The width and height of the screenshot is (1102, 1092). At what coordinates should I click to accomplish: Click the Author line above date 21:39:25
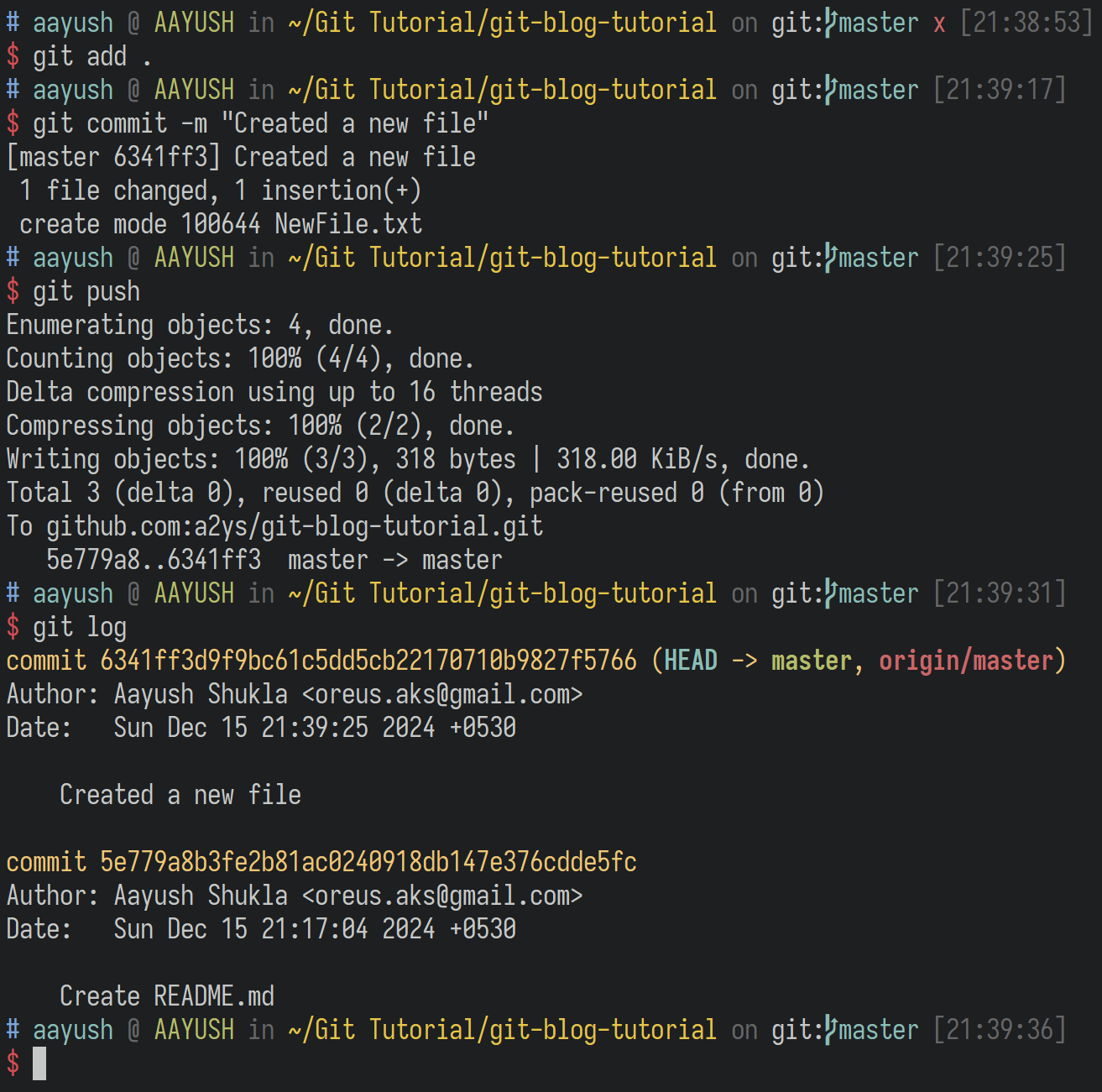(295, 694)
